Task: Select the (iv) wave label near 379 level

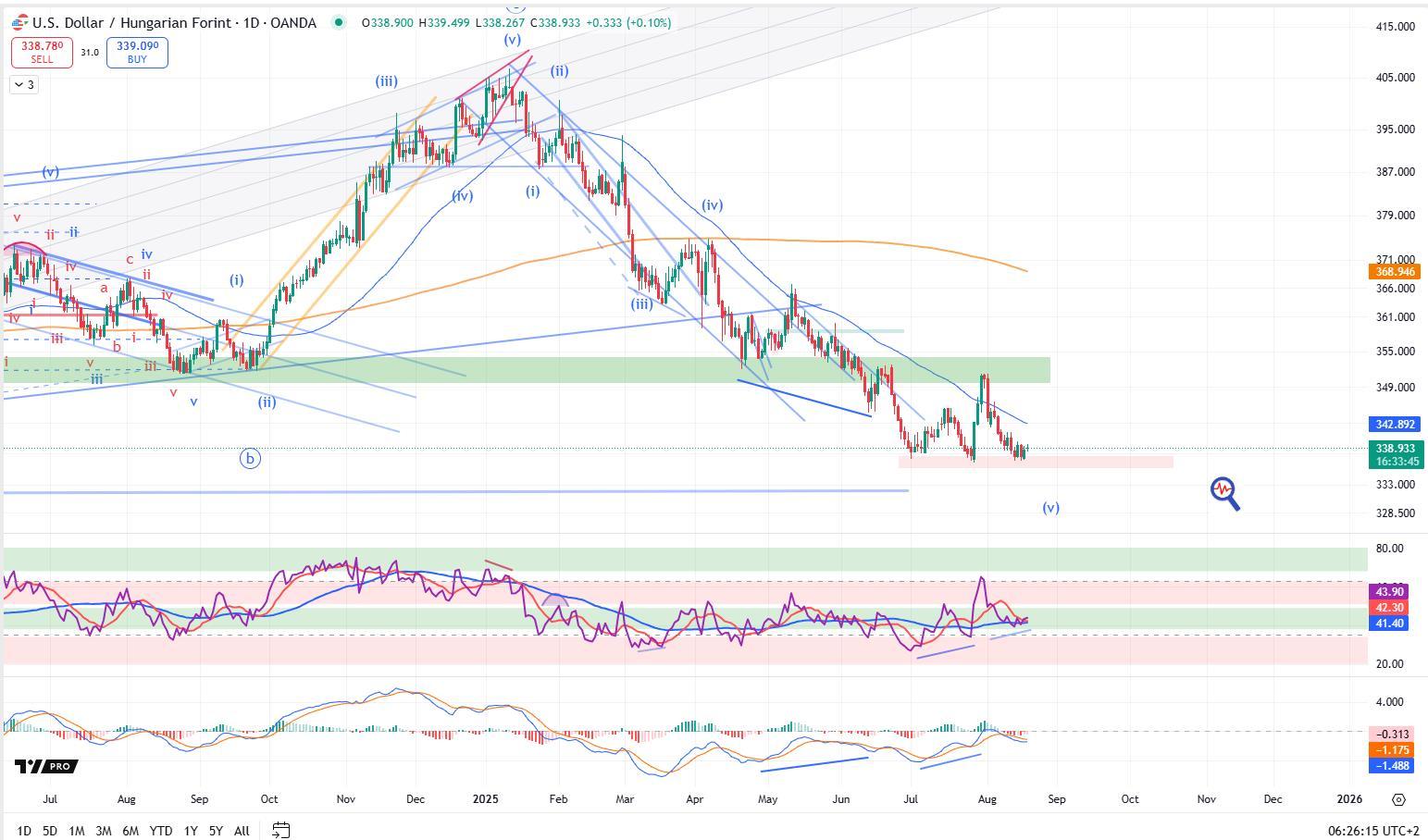Action: pos(712,205)
